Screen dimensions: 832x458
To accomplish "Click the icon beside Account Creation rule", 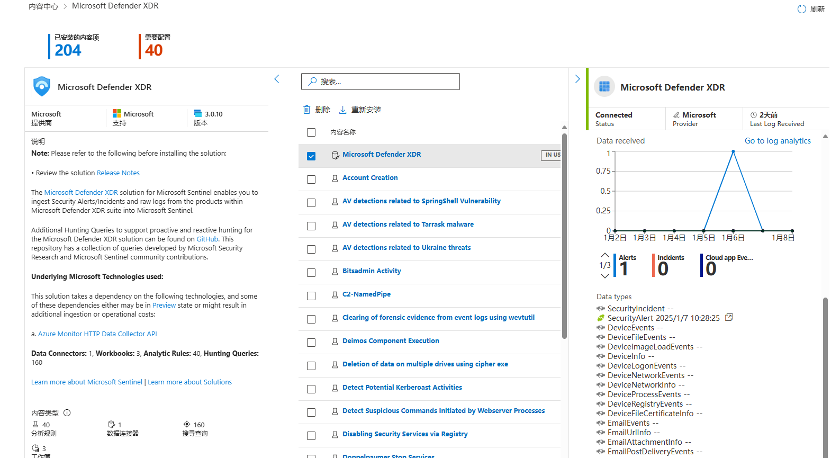I will [335, 178].
